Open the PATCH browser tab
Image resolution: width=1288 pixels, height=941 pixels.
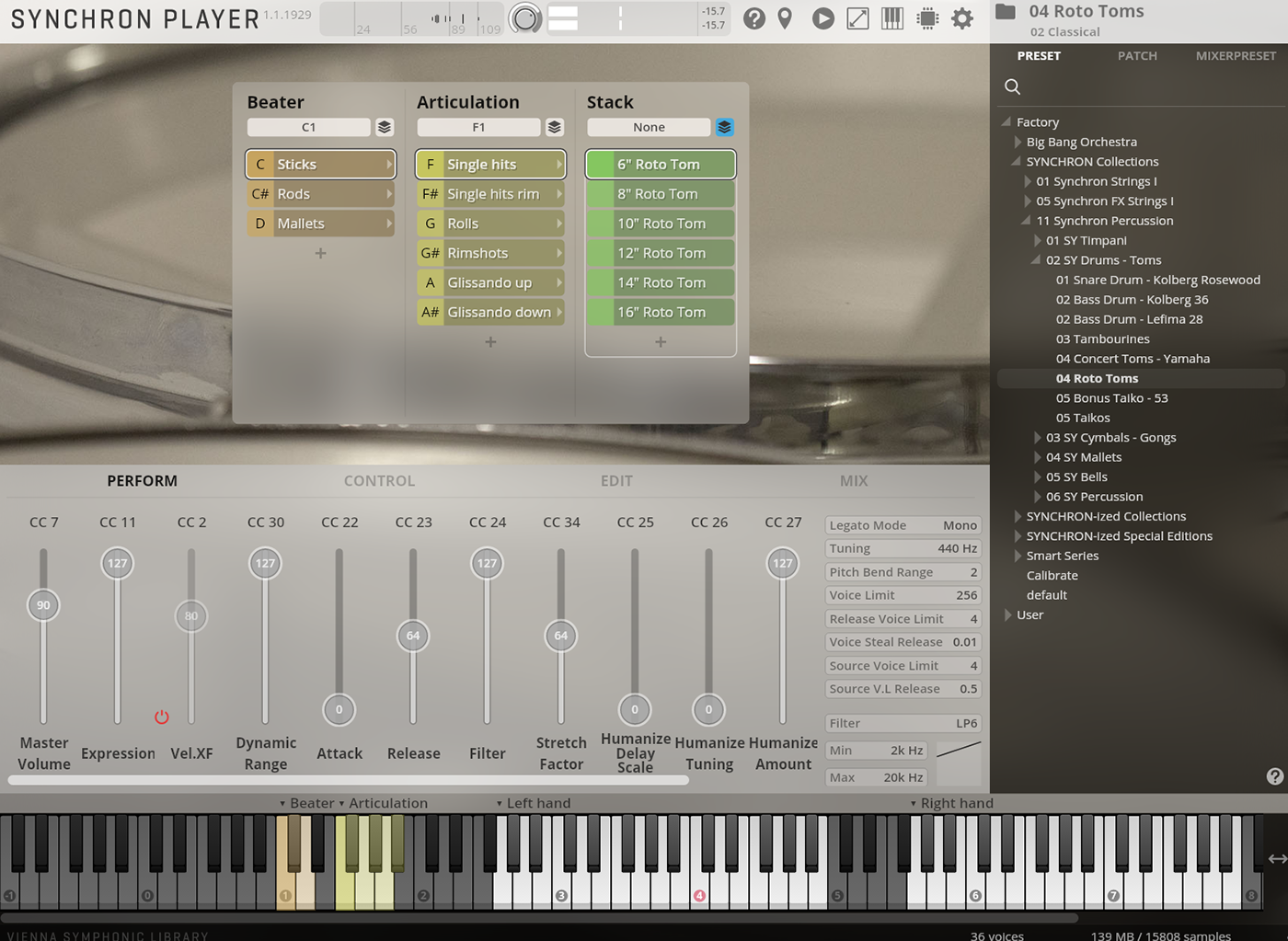click(1137, 56)
